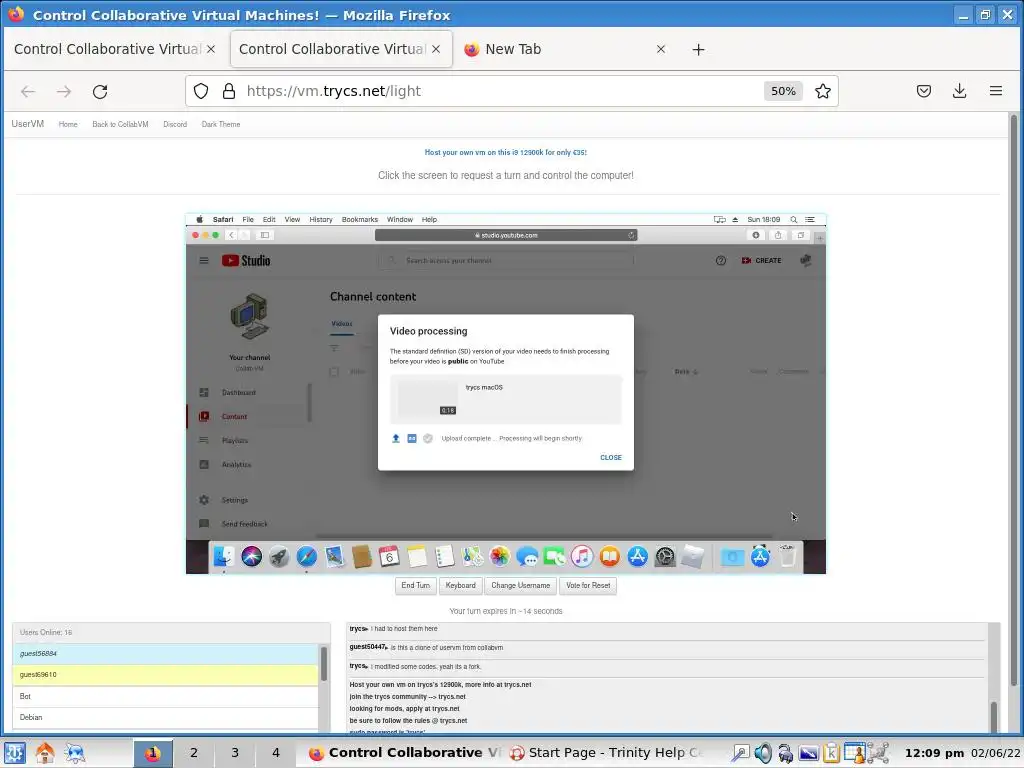Screen dimensions: 1024x768
Task: Open the Notes icon in the dock
Action: coord(417,557)
